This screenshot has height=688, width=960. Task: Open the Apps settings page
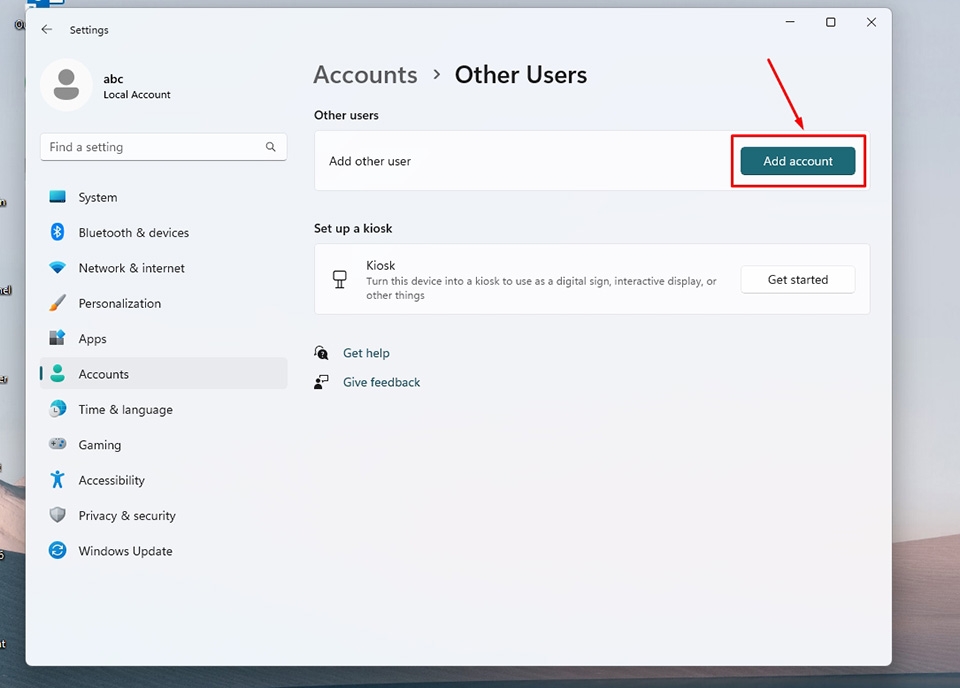pyautogui.click(x=163, y=338)
